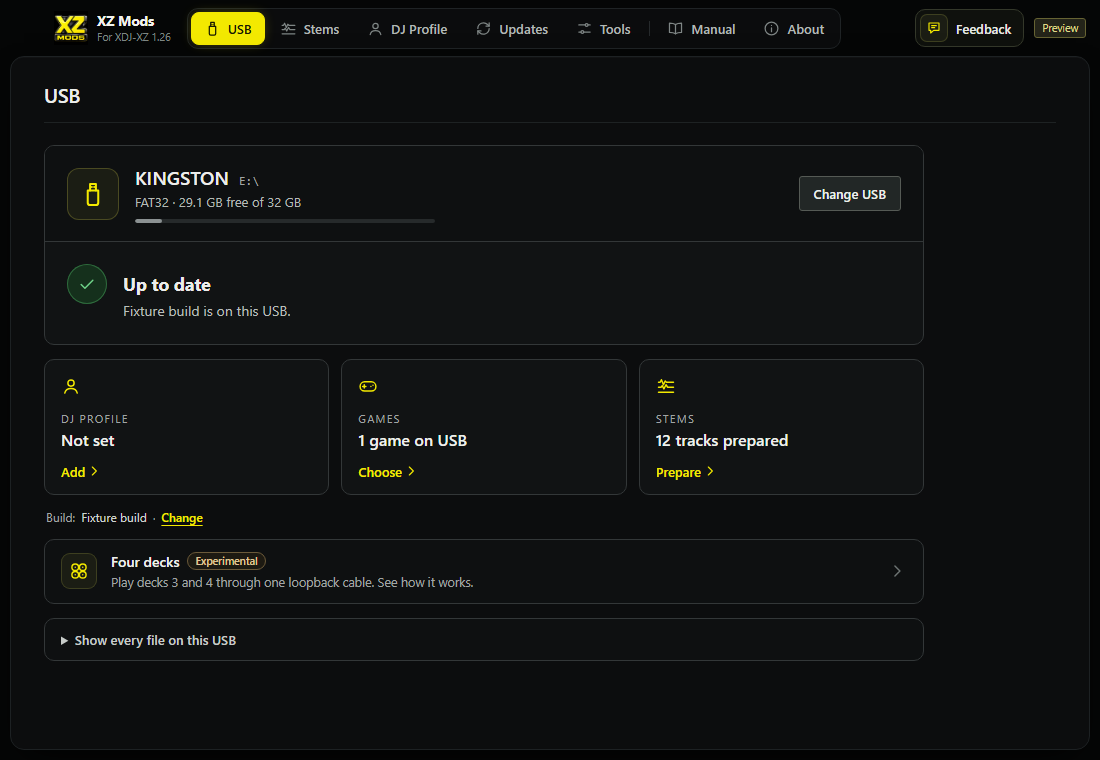This screenshot has width=1100, height=760.
Task: Open the USB tab
Action: point(228,29)
